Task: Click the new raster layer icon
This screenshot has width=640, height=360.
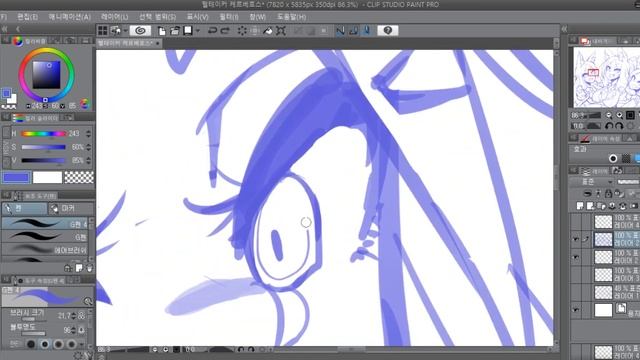Action: click(x=580, y=206)
